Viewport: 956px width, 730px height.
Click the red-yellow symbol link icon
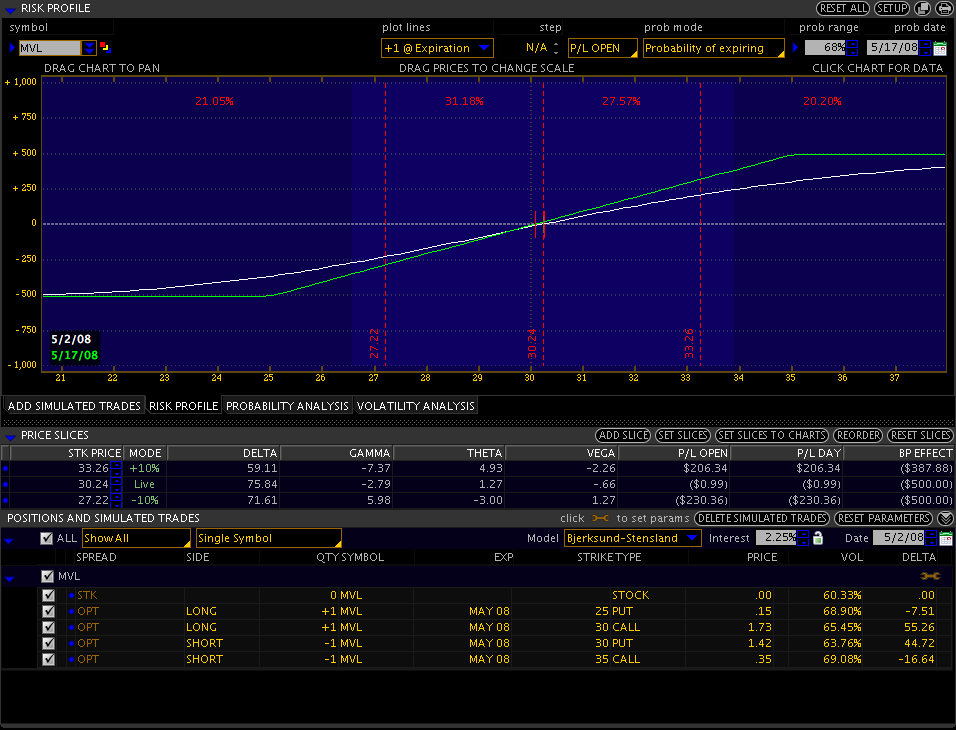coord(105,47)
